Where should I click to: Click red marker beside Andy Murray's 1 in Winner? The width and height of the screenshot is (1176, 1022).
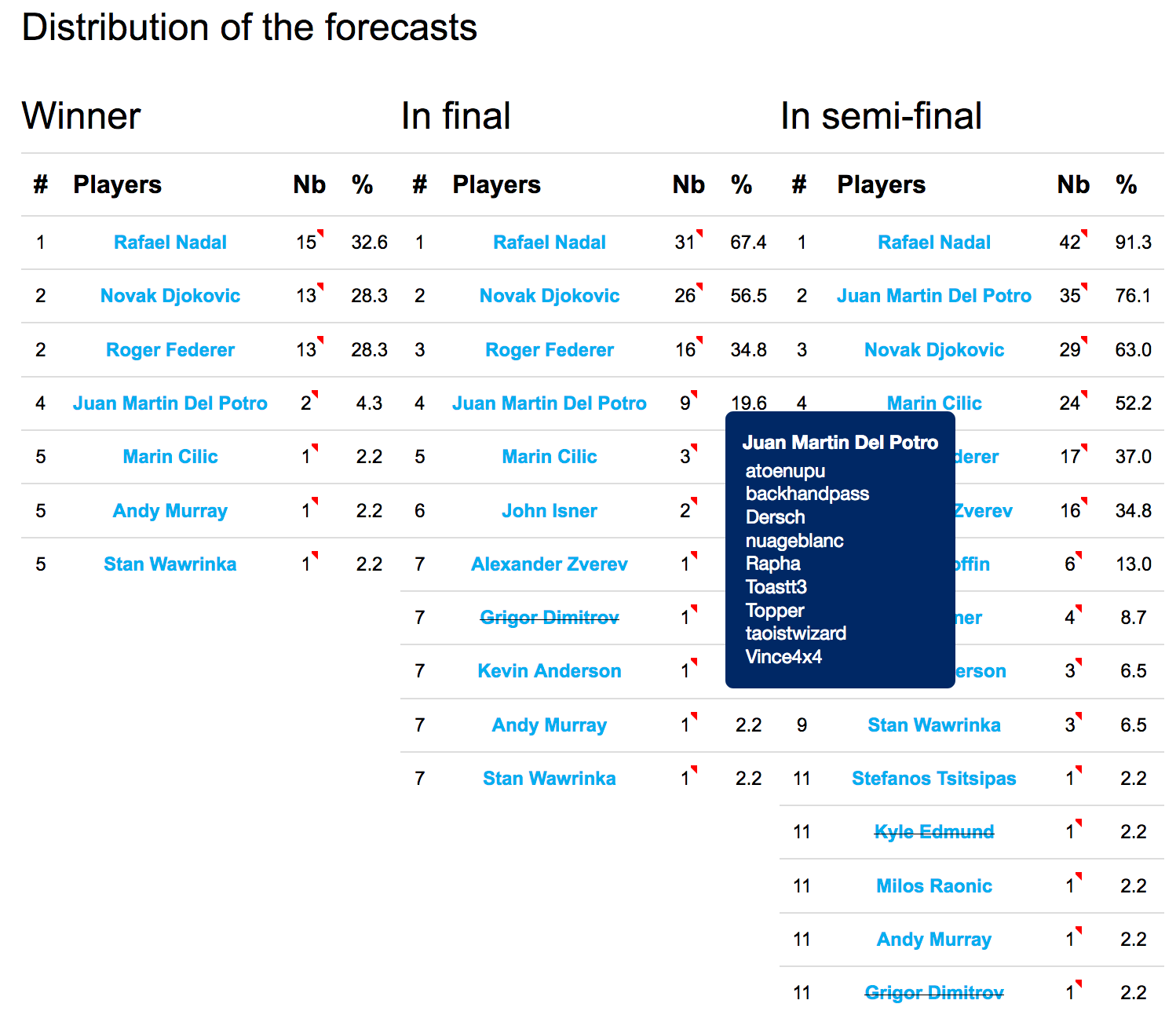(315, 501)
